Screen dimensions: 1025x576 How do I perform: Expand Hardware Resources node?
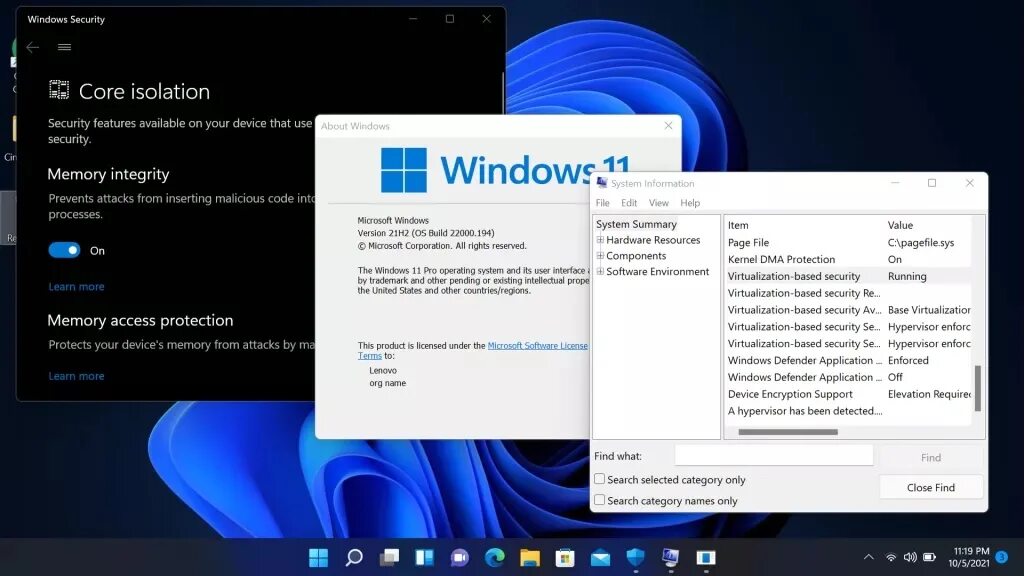[600, 240]
